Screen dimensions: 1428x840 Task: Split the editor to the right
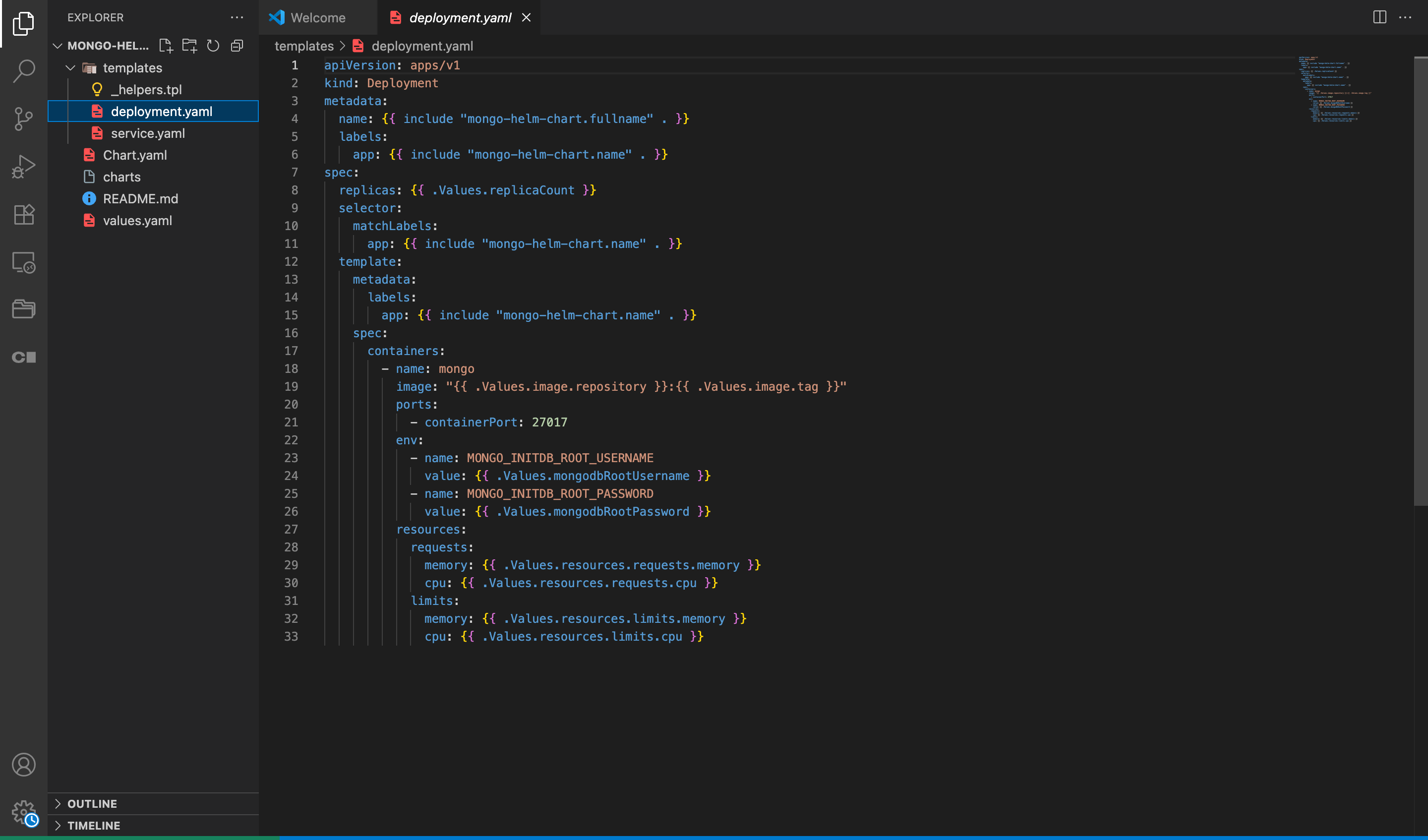tap(1379, 17)
